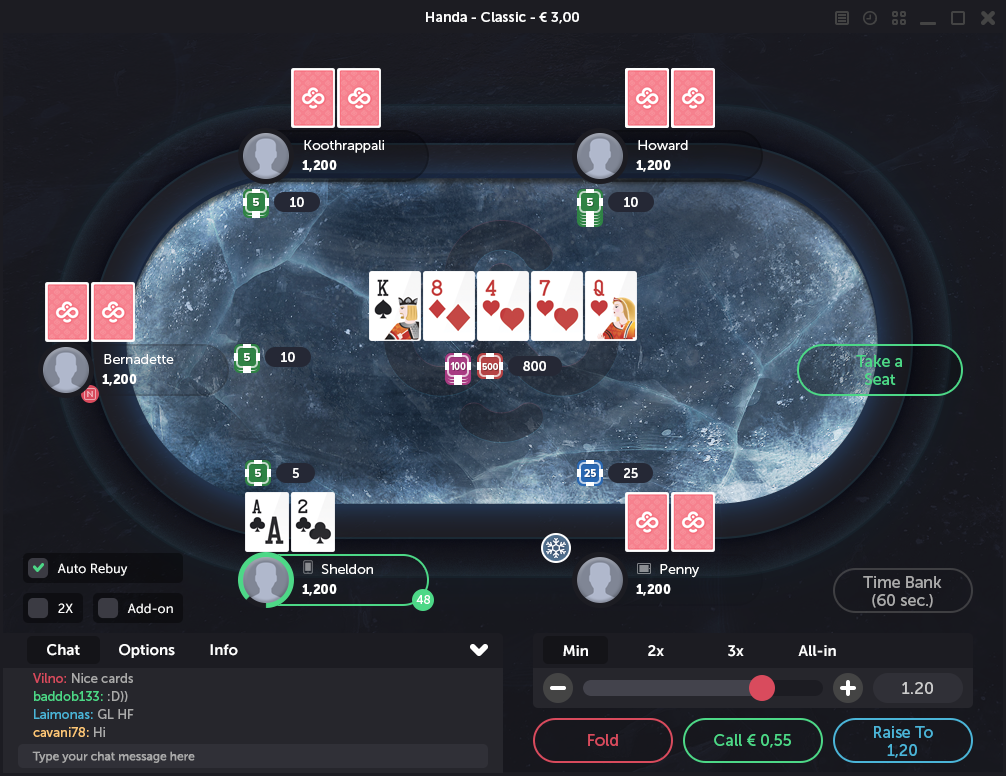1006x776 pixels.
Task: Tick the Add-on checkbox
Action: [108, 608]
